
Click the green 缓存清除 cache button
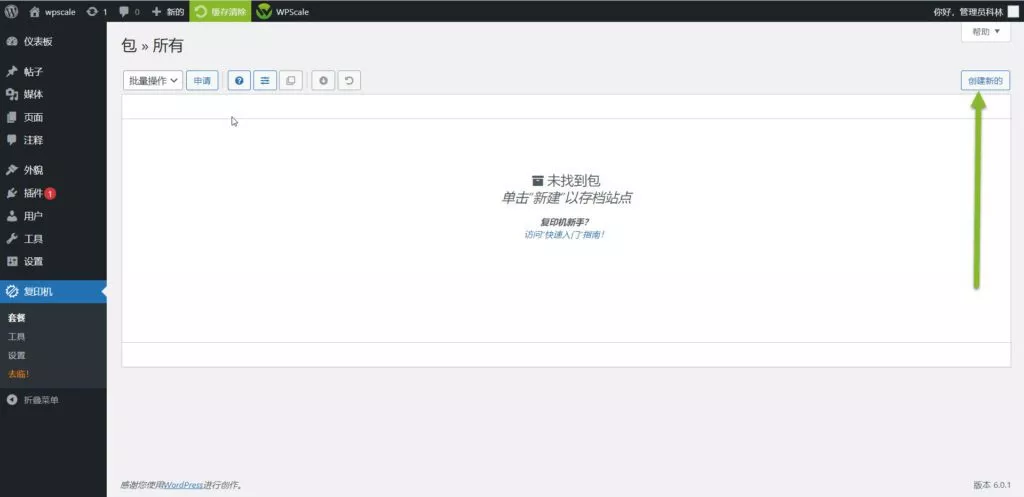coord(220,12)
